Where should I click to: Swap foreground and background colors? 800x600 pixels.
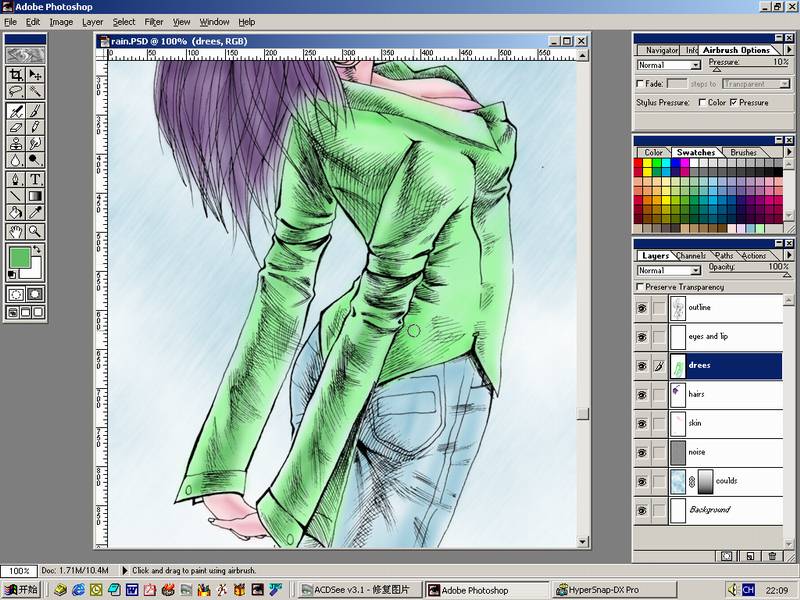pos(37,249)
